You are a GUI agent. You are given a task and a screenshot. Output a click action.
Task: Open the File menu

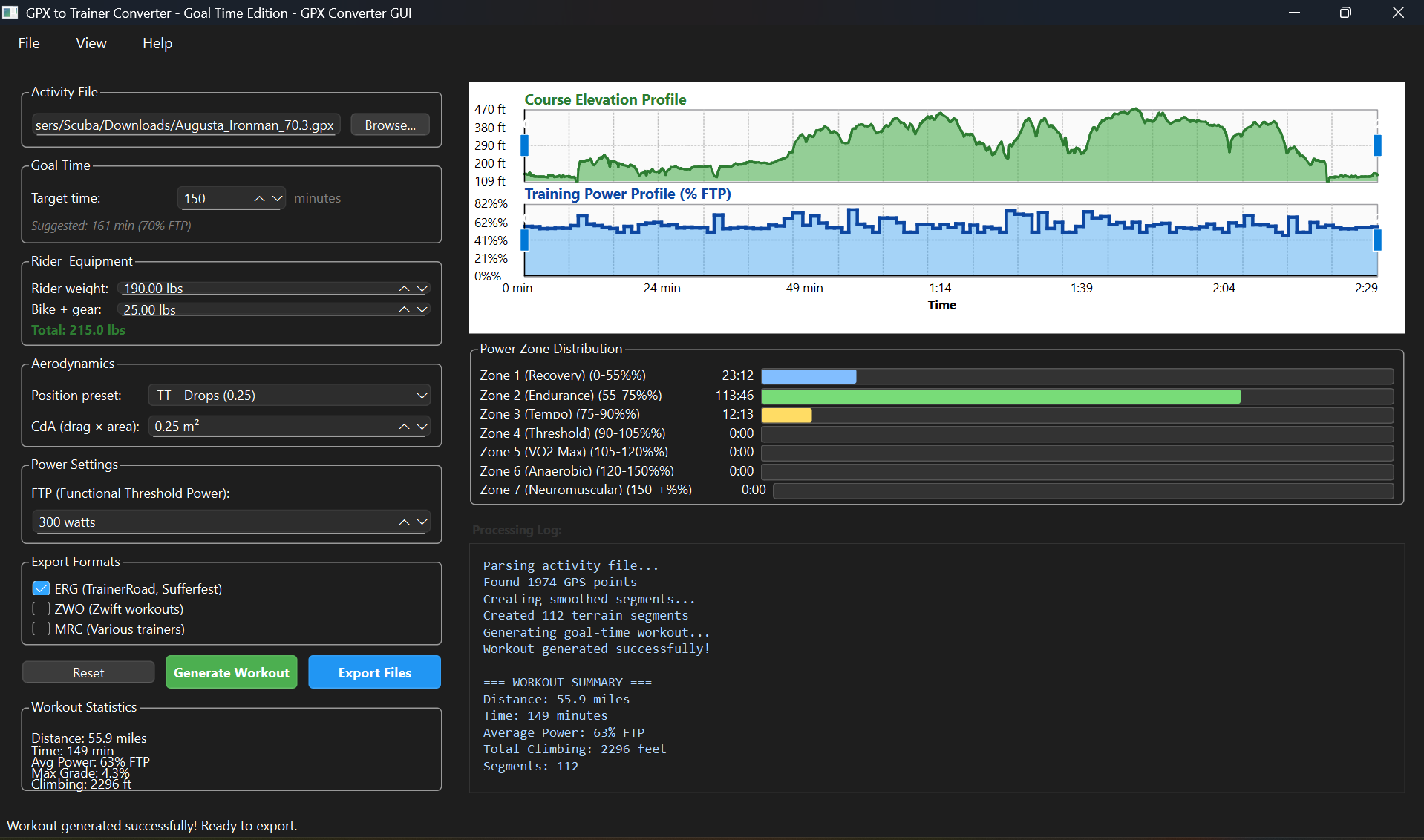(x=29, y=43)
